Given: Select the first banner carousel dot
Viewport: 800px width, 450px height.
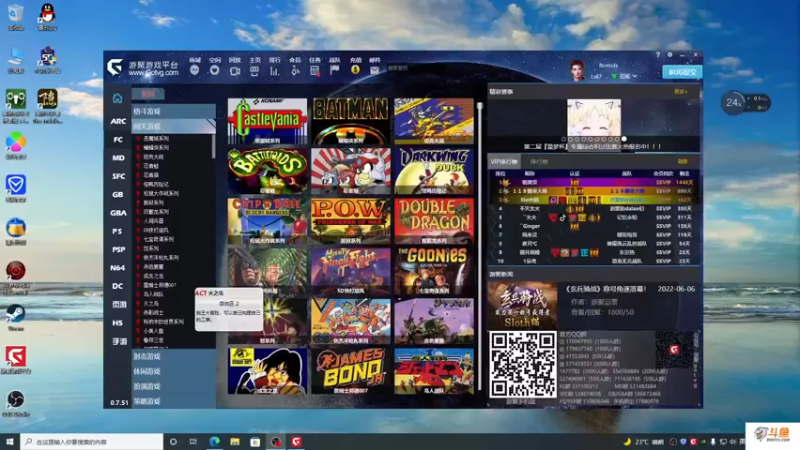Looking at the screenshot, I should point(564,139).
